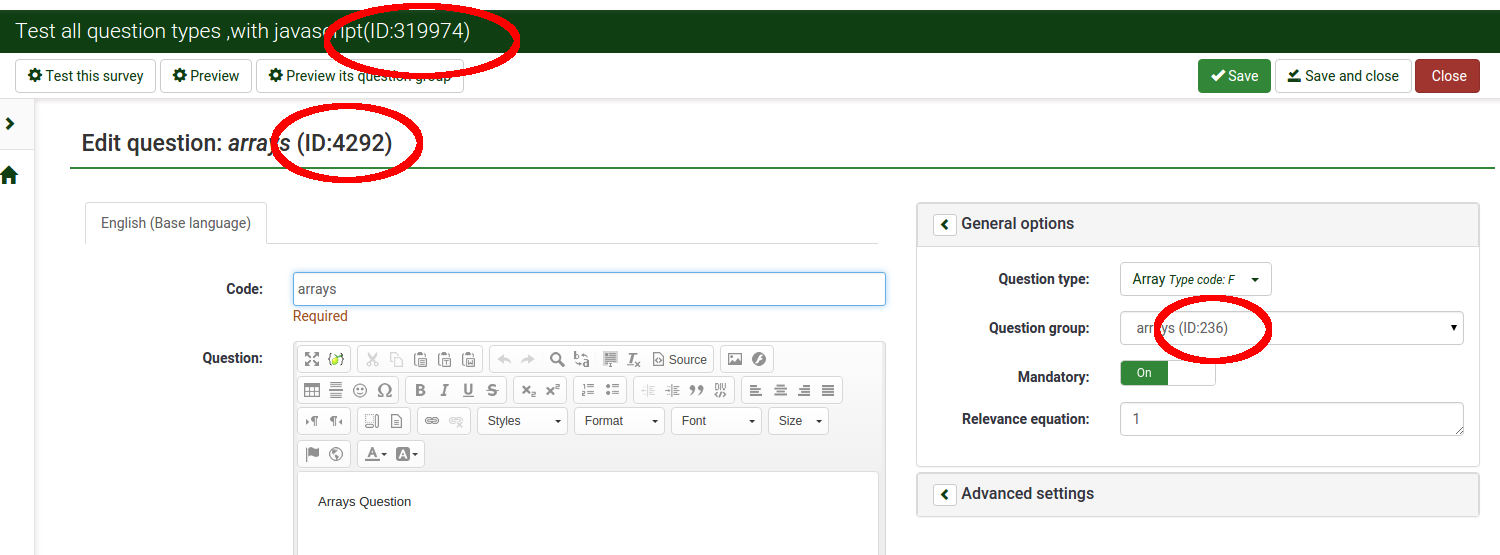Toggle the Mandatory switch
This screenshot has width=1500, height=555.
pos(1167,373)
